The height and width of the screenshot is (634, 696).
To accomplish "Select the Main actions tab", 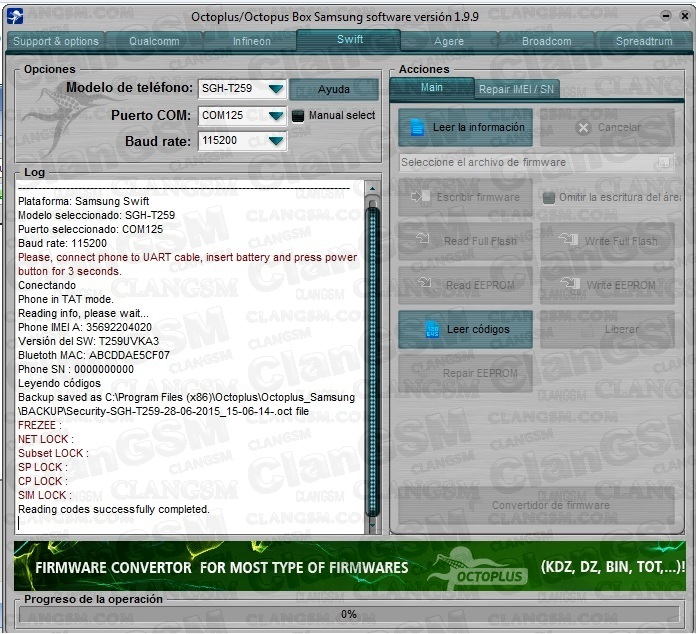I will pyautogui.click(x=431, y=87).
